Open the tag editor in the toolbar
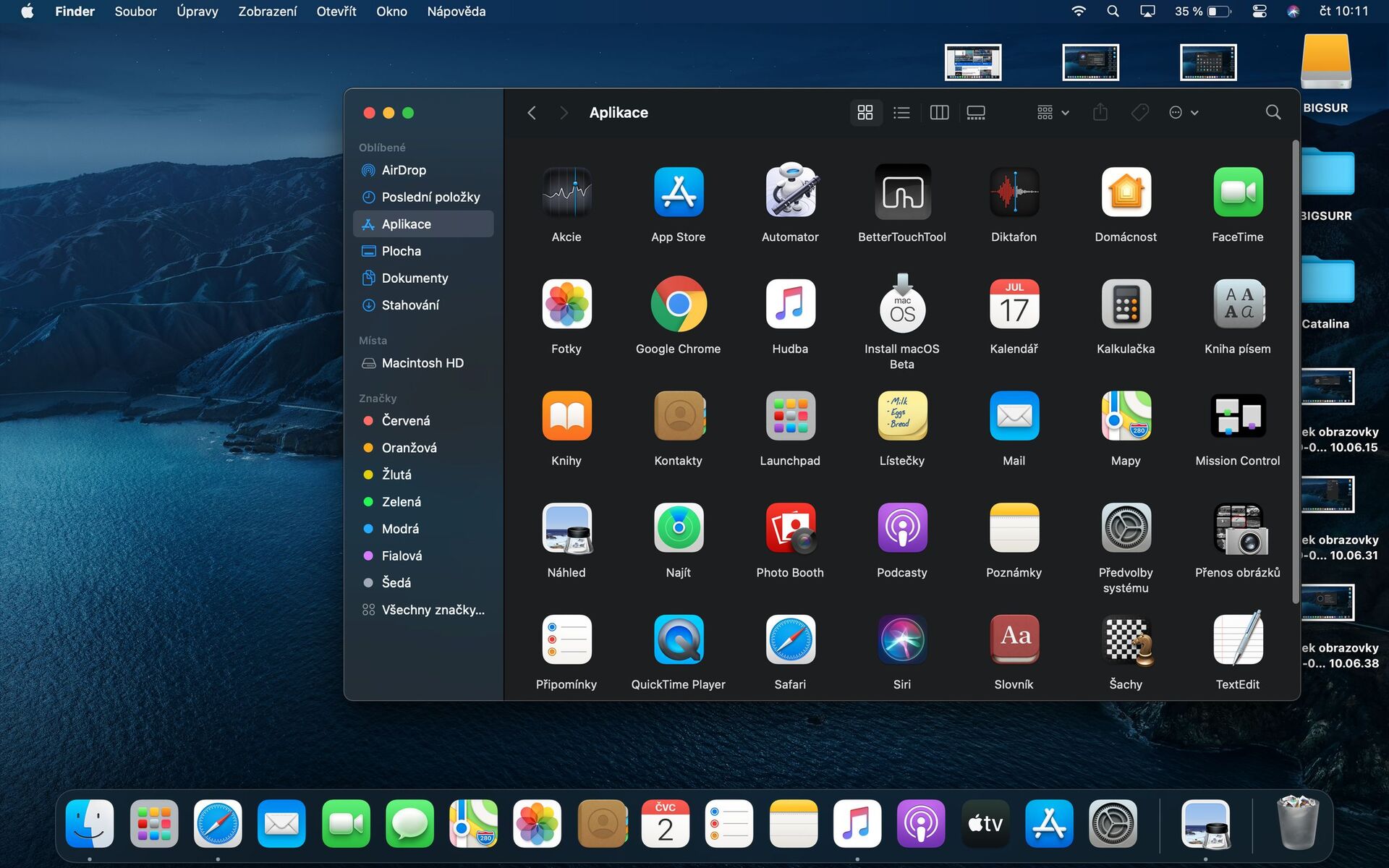1389x868 pixels. (x=1140, y=112)
